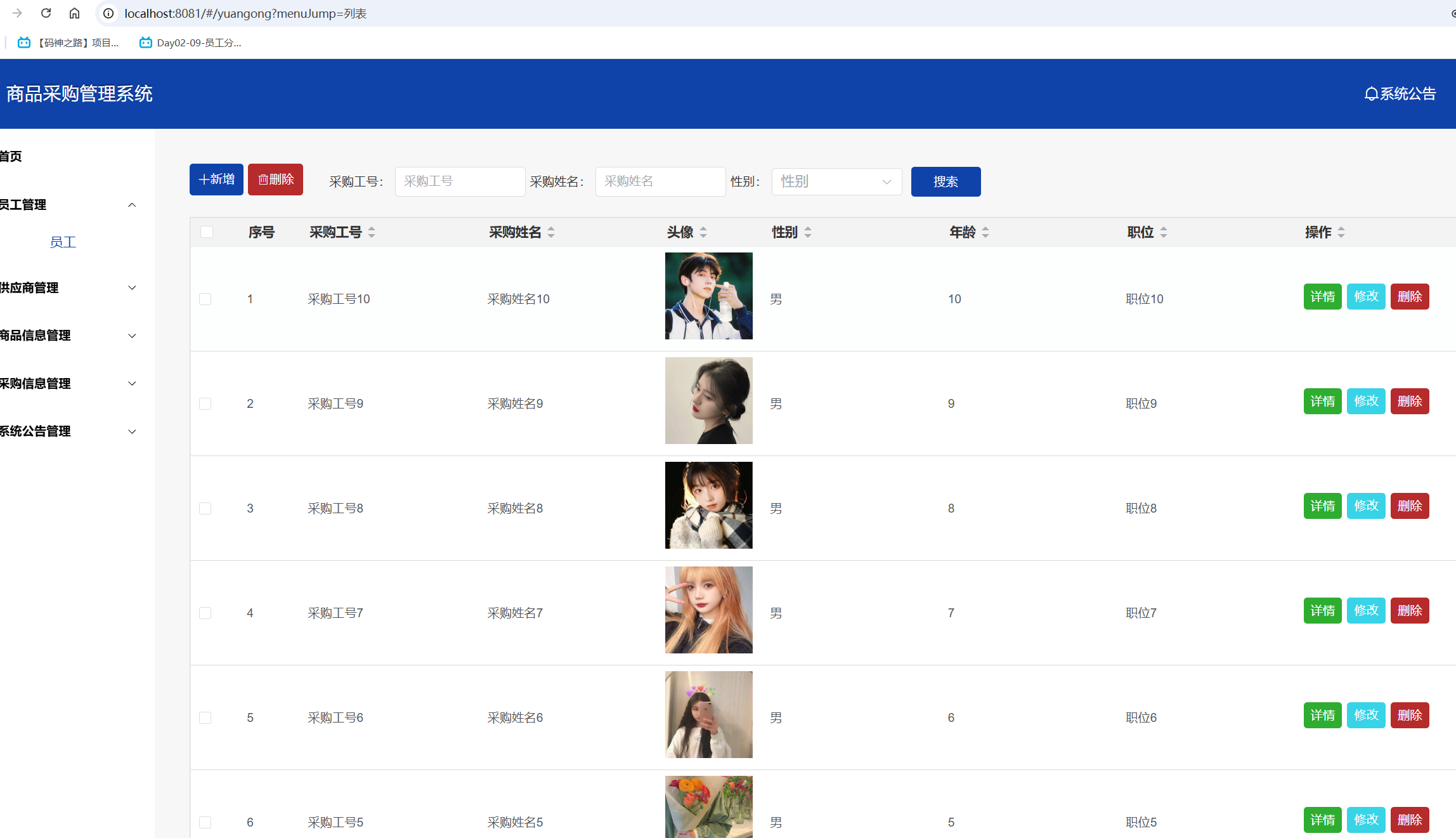Click the browser home icon
Image resolution: width=1456 pixels, height=838 pixels.
pos(74,13)
